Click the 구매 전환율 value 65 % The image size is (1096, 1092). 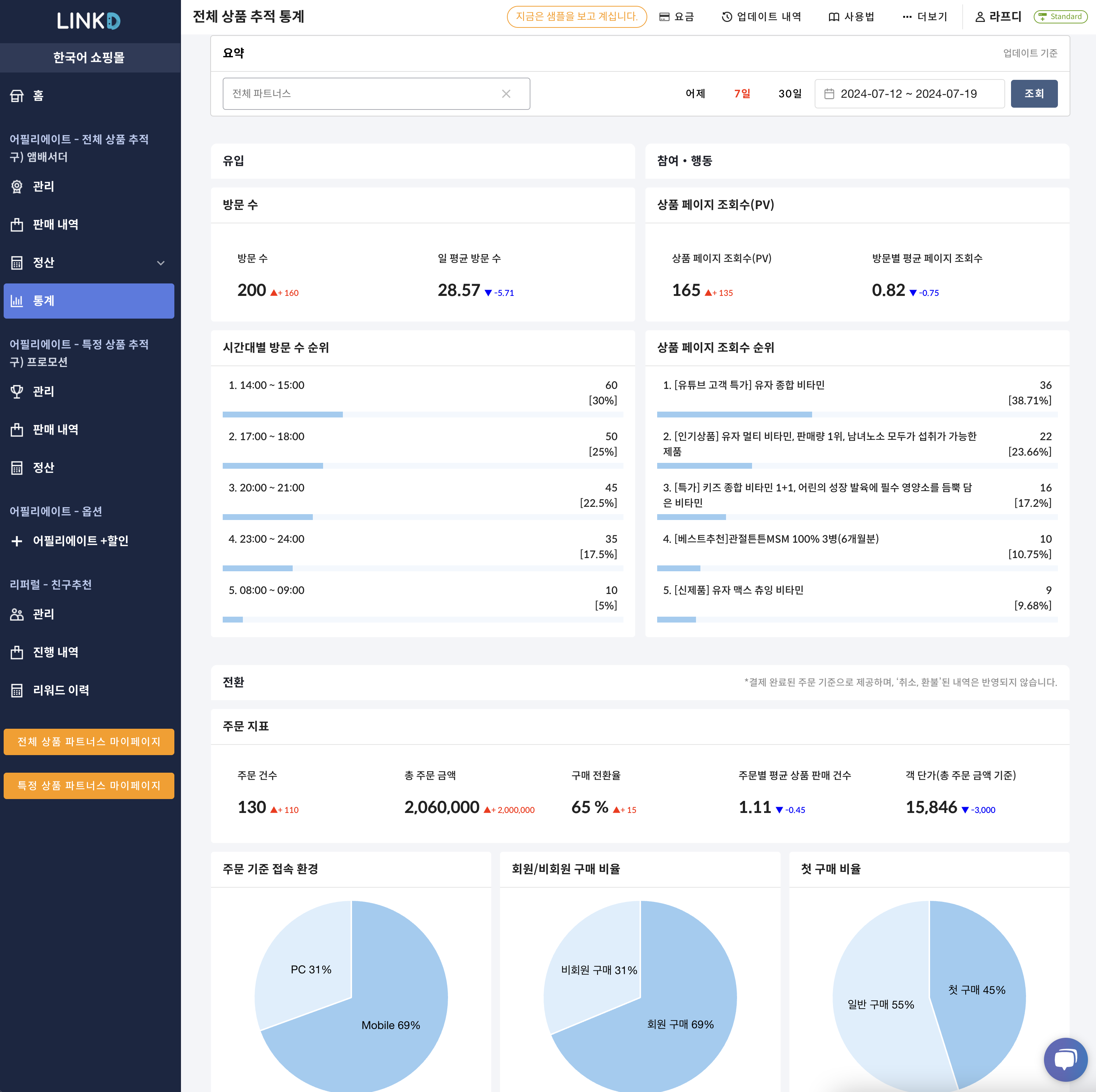(x=590, y=807)
